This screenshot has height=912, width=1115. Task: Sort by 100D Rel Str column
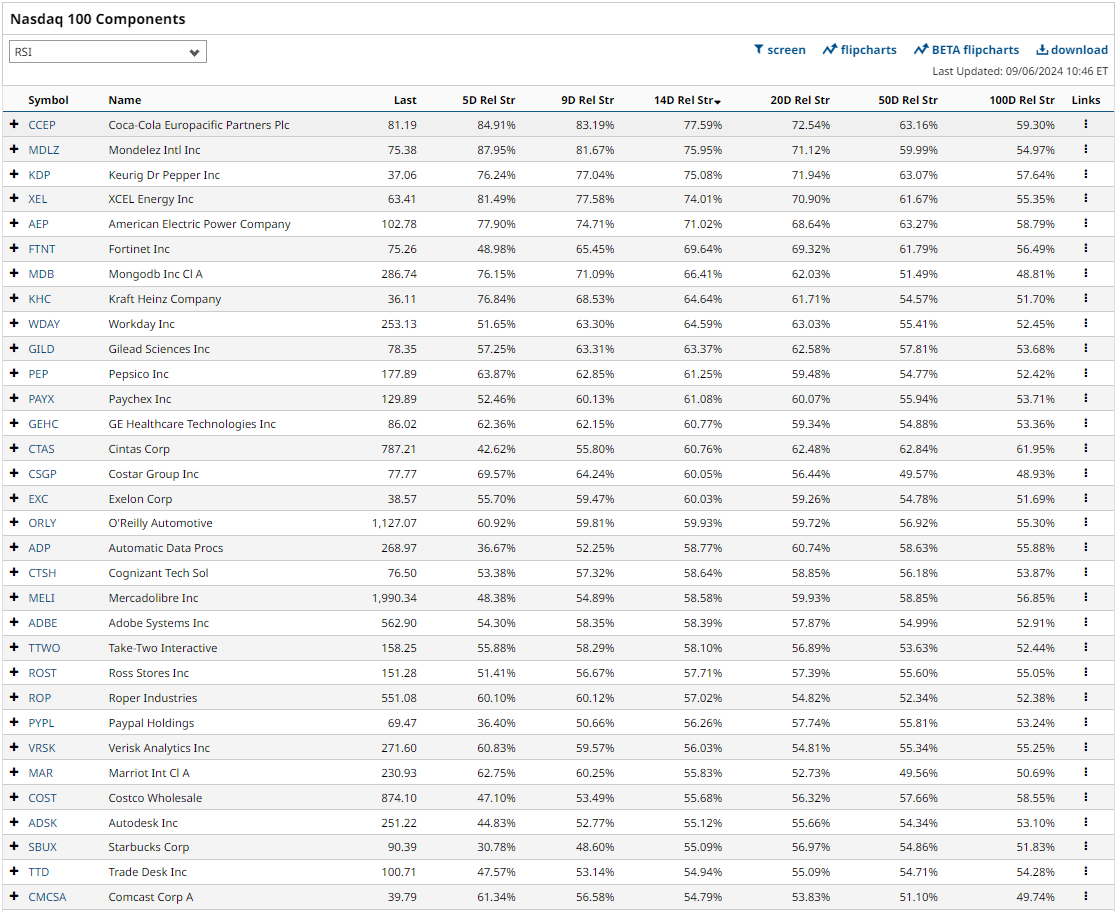coord(1022,100)
